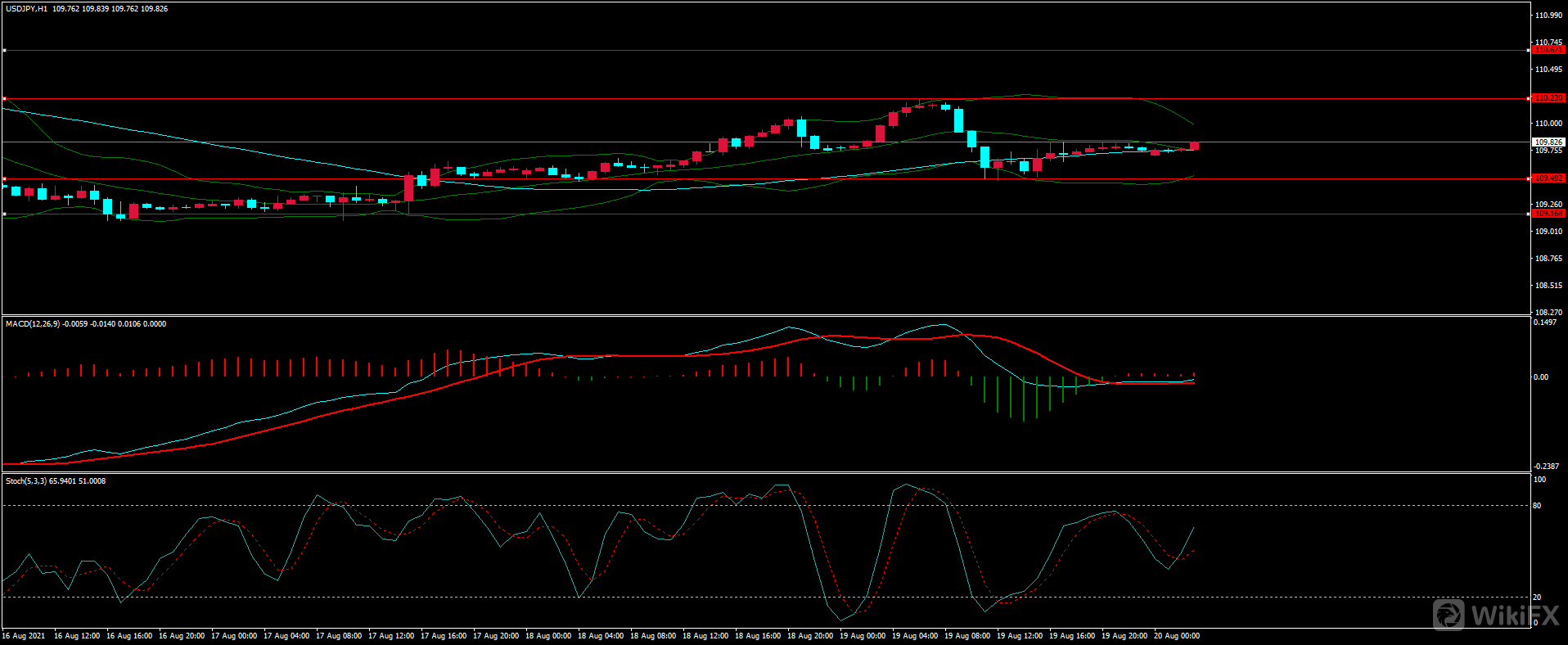Click the WikiFX logo watermark icon
The image size is (1568, 645).
[x=1449, y=615]
